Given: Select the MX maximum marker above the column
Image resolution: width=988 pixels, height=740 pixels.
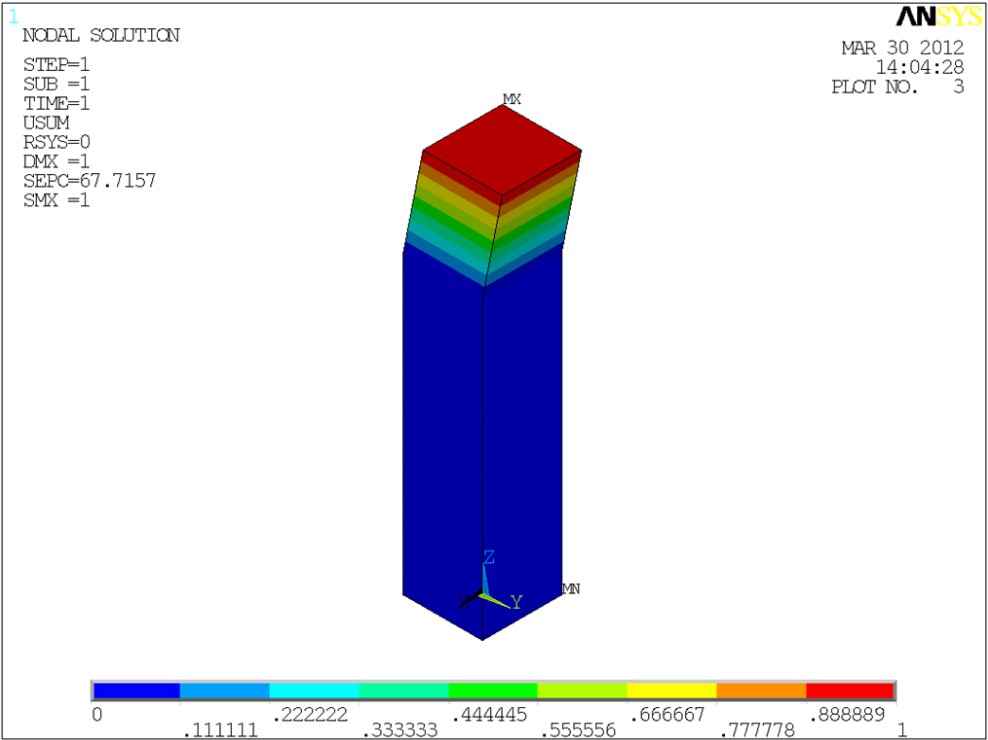Looking at the screenshot, I should (x=512, y=99).
